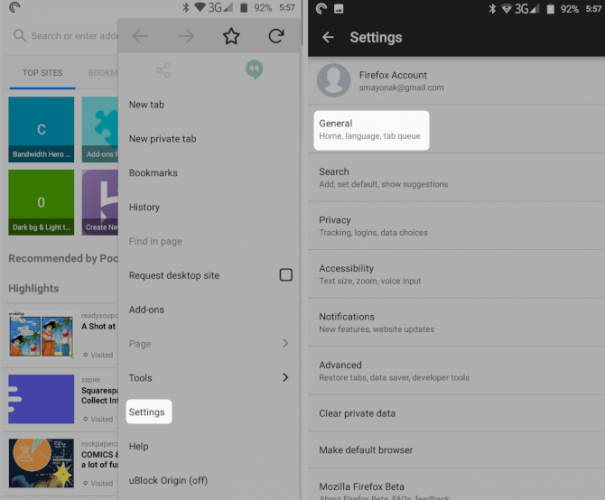Check the Request desktop site checkbox
Image resolution: width=605 pixels, height=500 pixels.
[x=286, y=275]
